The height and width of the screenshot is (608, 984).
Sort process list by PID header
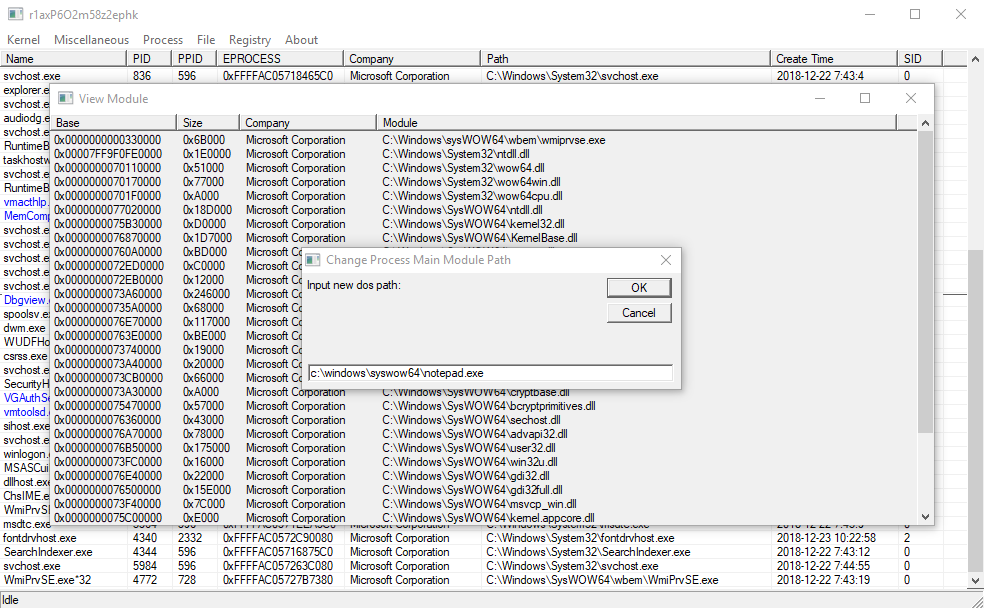tap(149, 58)
